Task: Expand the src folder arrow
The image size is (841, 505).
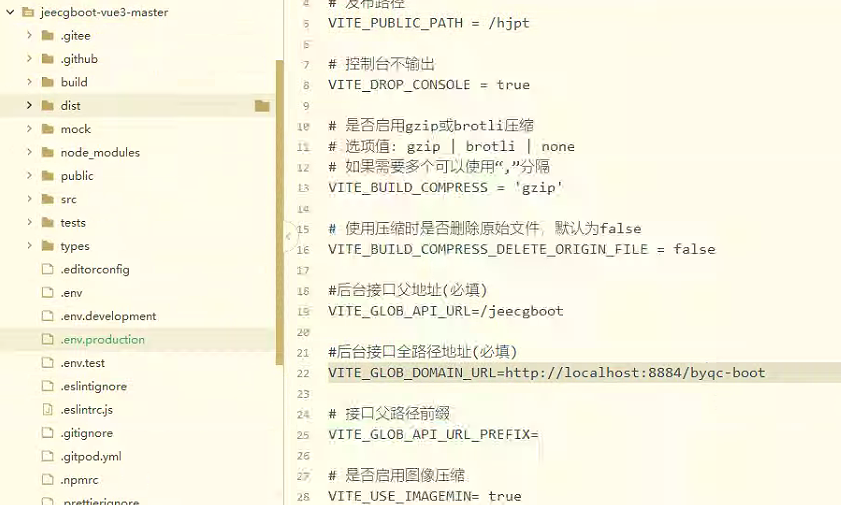Action: pos(29,199)
